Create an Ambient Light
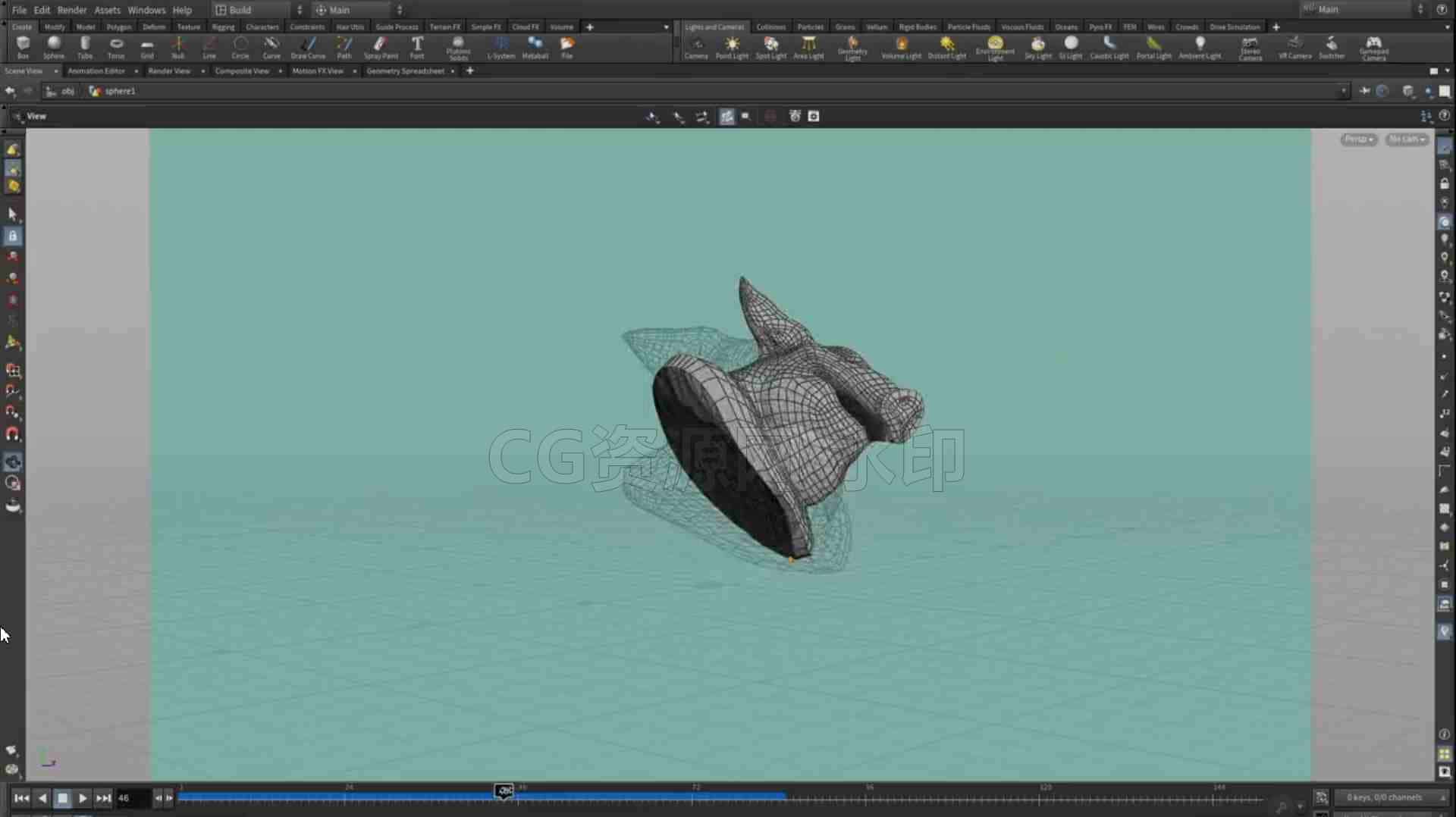 pos(1200,48)
